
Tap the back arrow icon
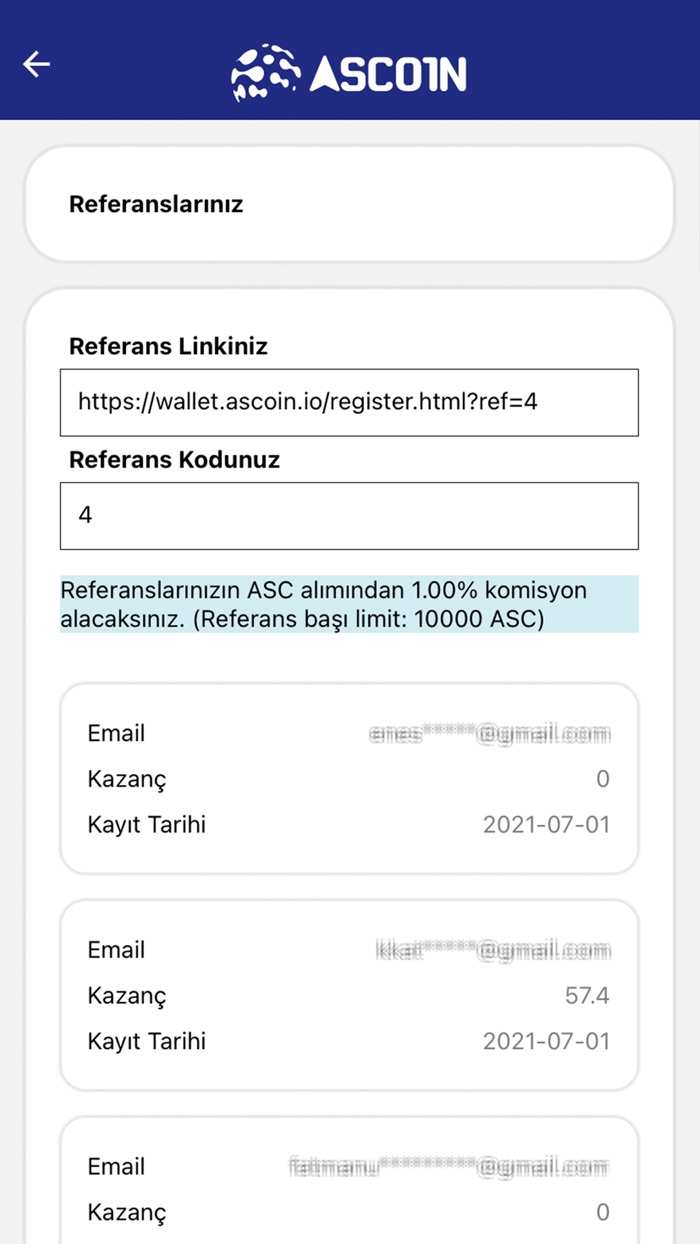coord(36,63)
